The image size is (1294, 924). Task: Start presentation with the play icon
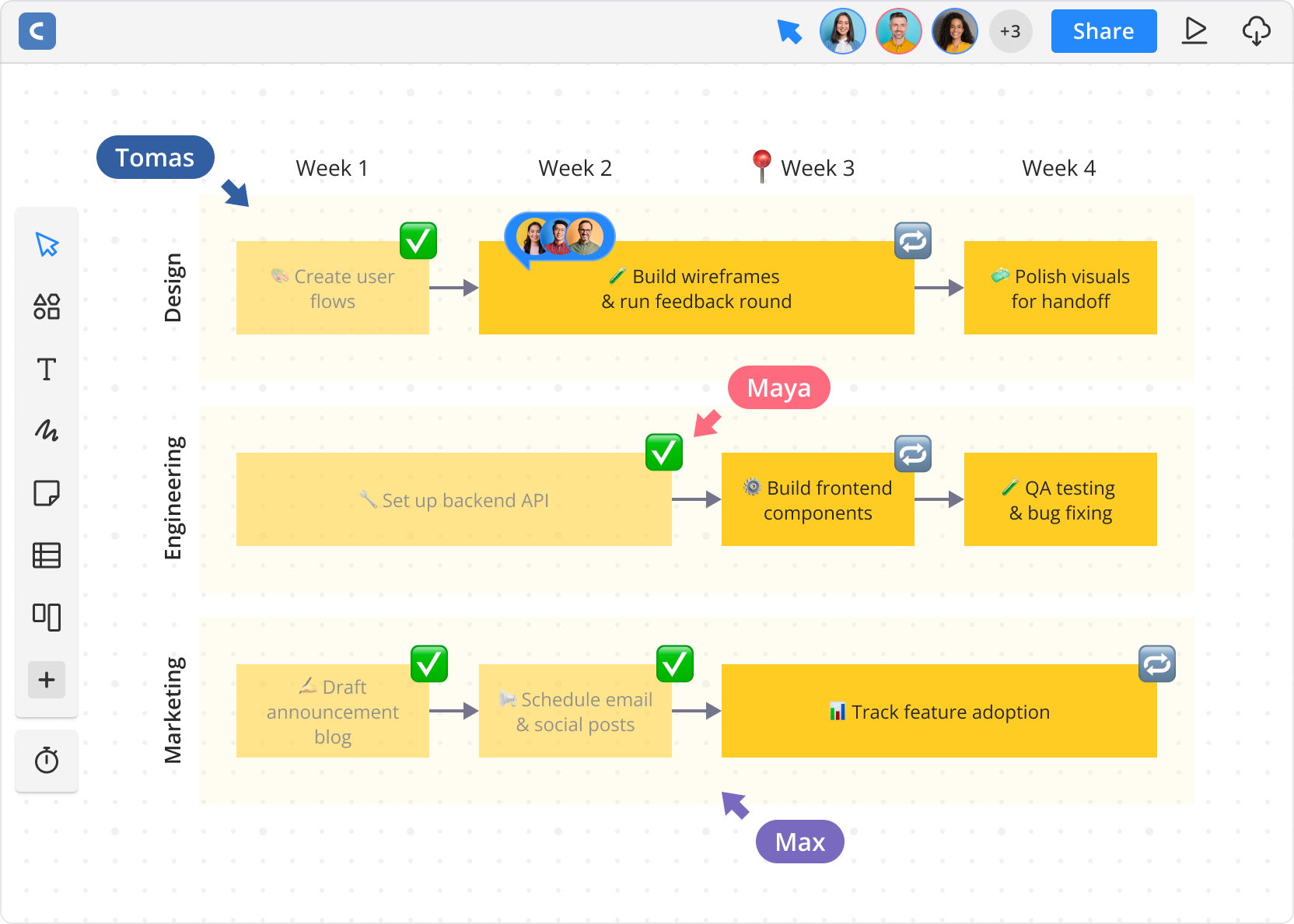[x=1194, y=31]
